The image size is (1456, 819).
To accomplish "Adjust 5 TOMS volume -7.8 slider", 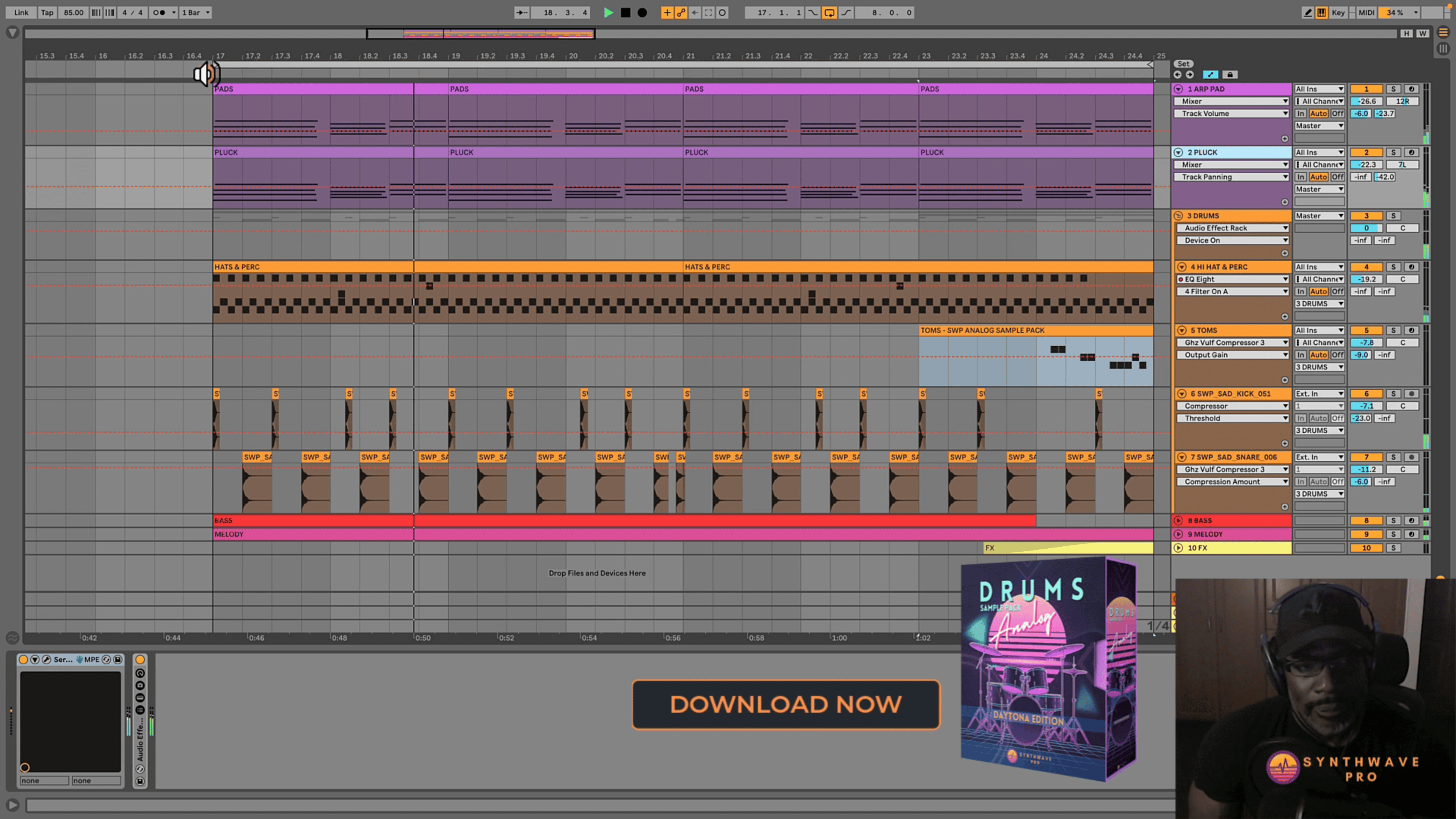I will (x=1366, y=343).
